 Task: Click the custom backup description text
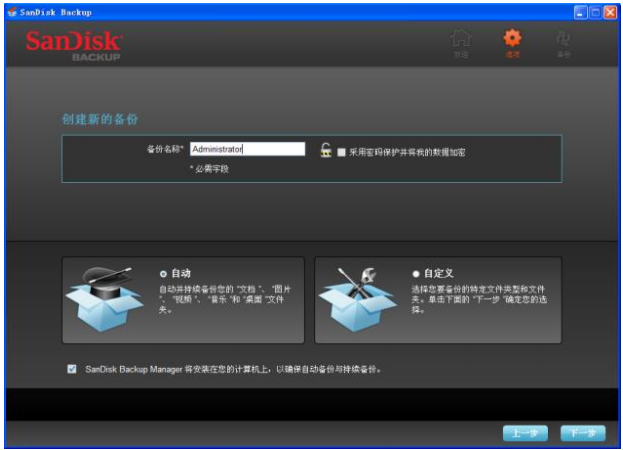click(x=479, y=299)
